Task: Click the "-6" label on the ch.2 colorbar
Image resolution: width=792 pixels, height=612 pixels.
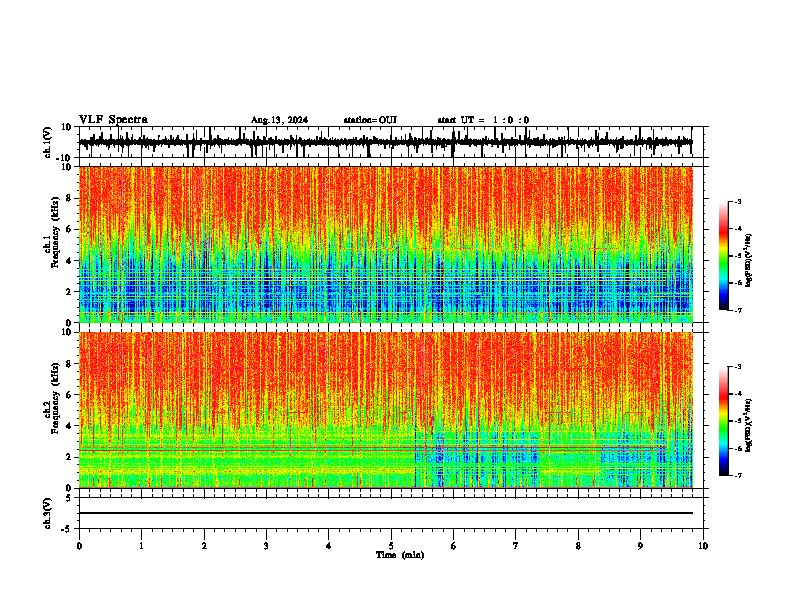Action: 737,448
